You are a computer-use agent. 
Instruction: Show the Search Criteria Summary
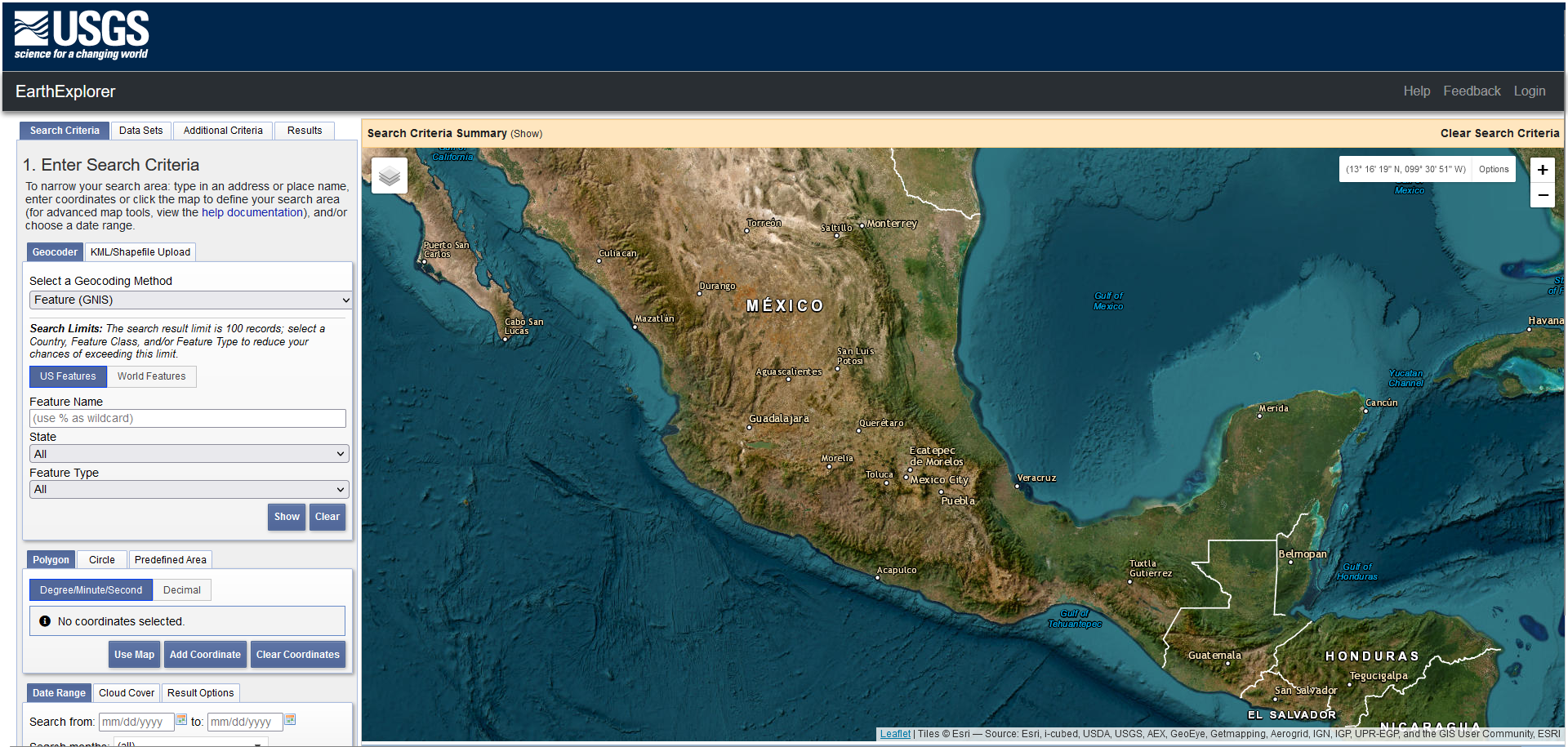526,134
